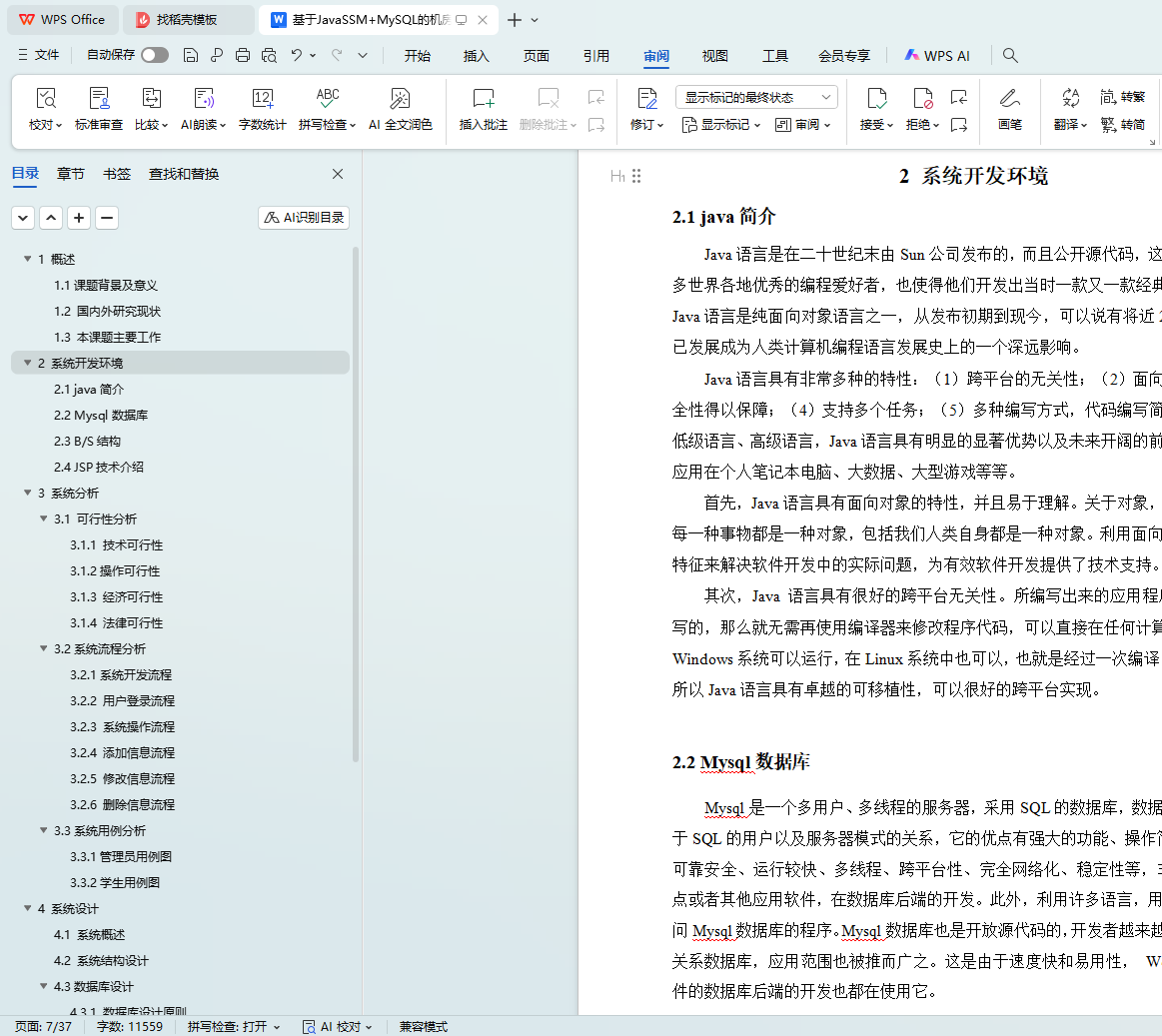Toggle the 自动保存 autosave switch

click(x=155, y=55)
